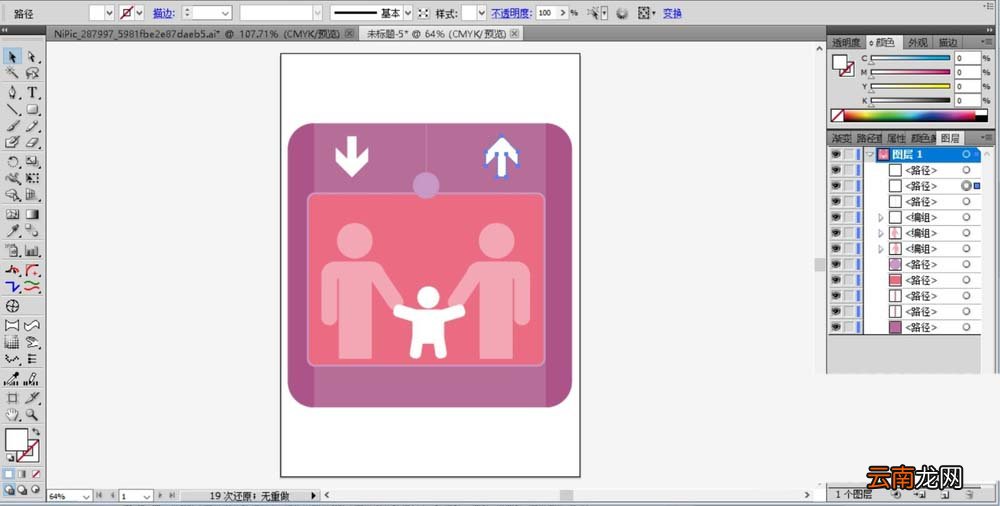Screen dimensions: 1000x506
Task: Hide the red-thumbnail 路径 layer row
Action: point(835,280)
